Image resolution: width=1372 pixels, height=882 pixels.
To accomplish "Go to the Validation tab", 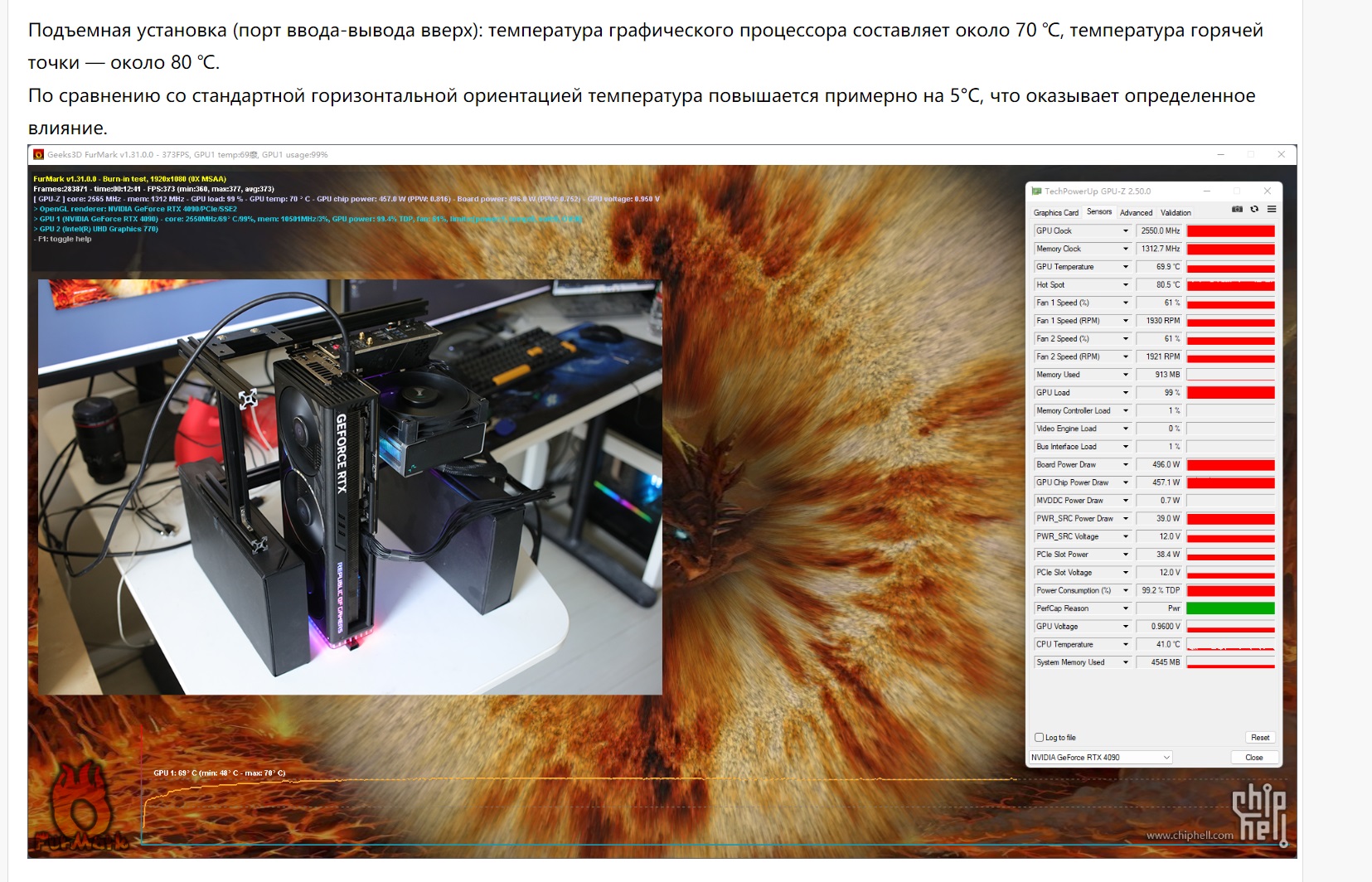I will tap(1176, 213).
